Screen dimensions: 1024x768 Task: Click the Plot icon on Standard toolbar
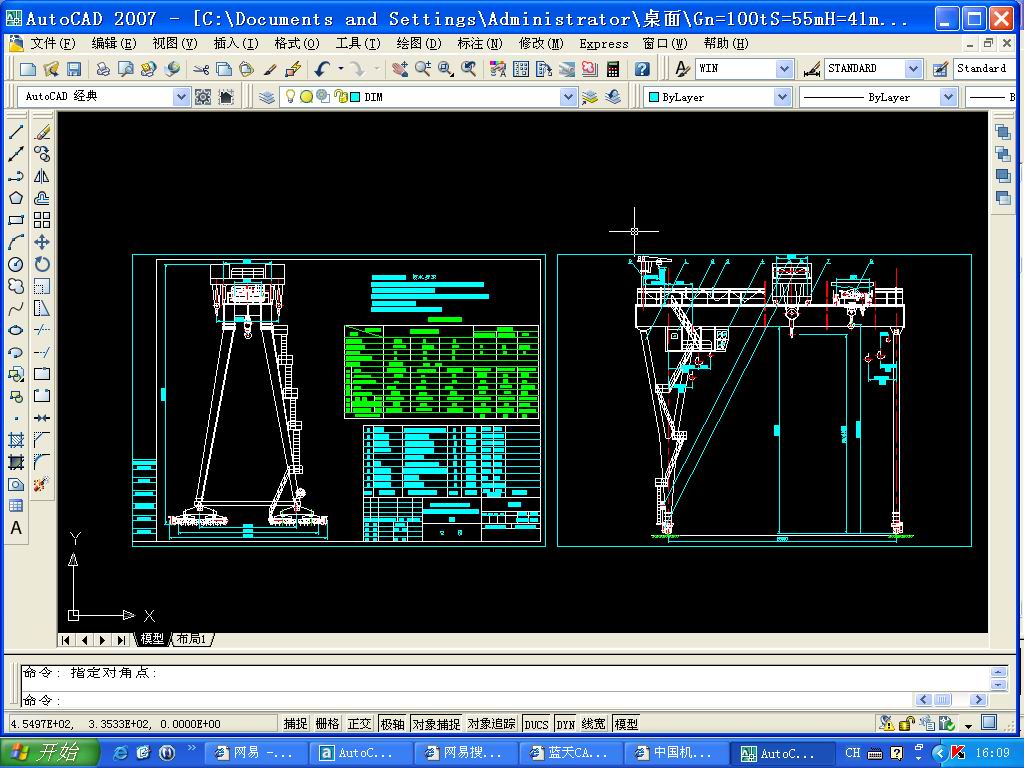pyautogui.click(x=103, y=68)
